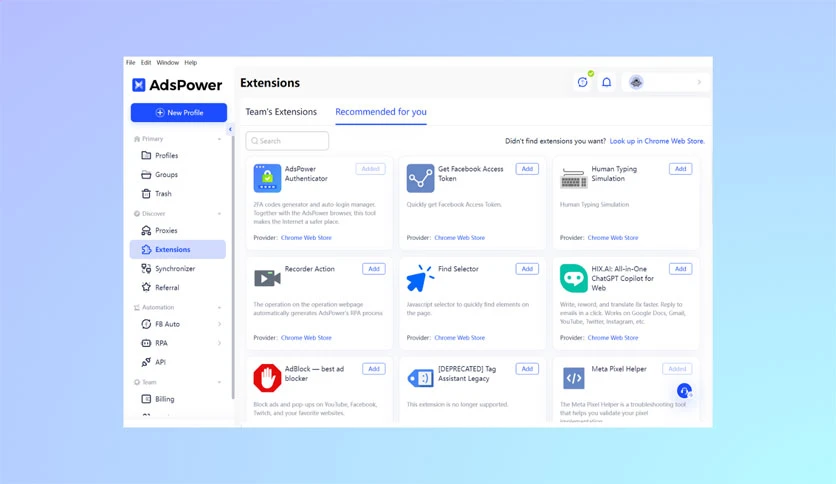This screenshot has width=836, height=484.
Task: Click the AdsPower Authenticator extension icon
Action: coord(267,178)
